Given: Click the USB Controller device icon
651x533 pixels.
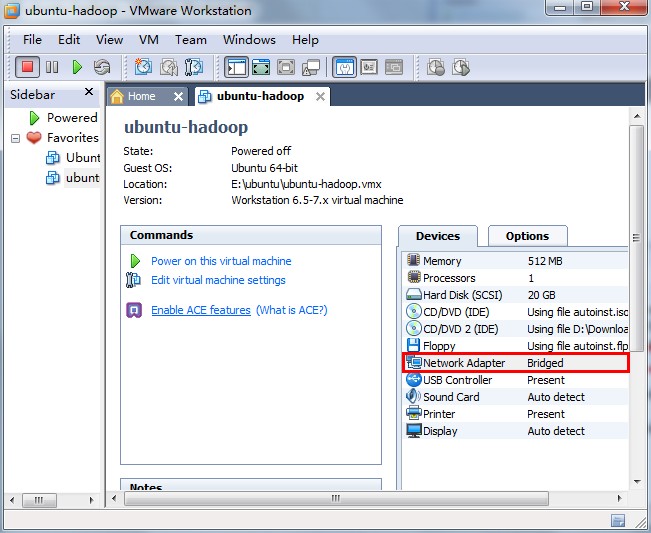Looking at the screenshot, I should [414, 379].
